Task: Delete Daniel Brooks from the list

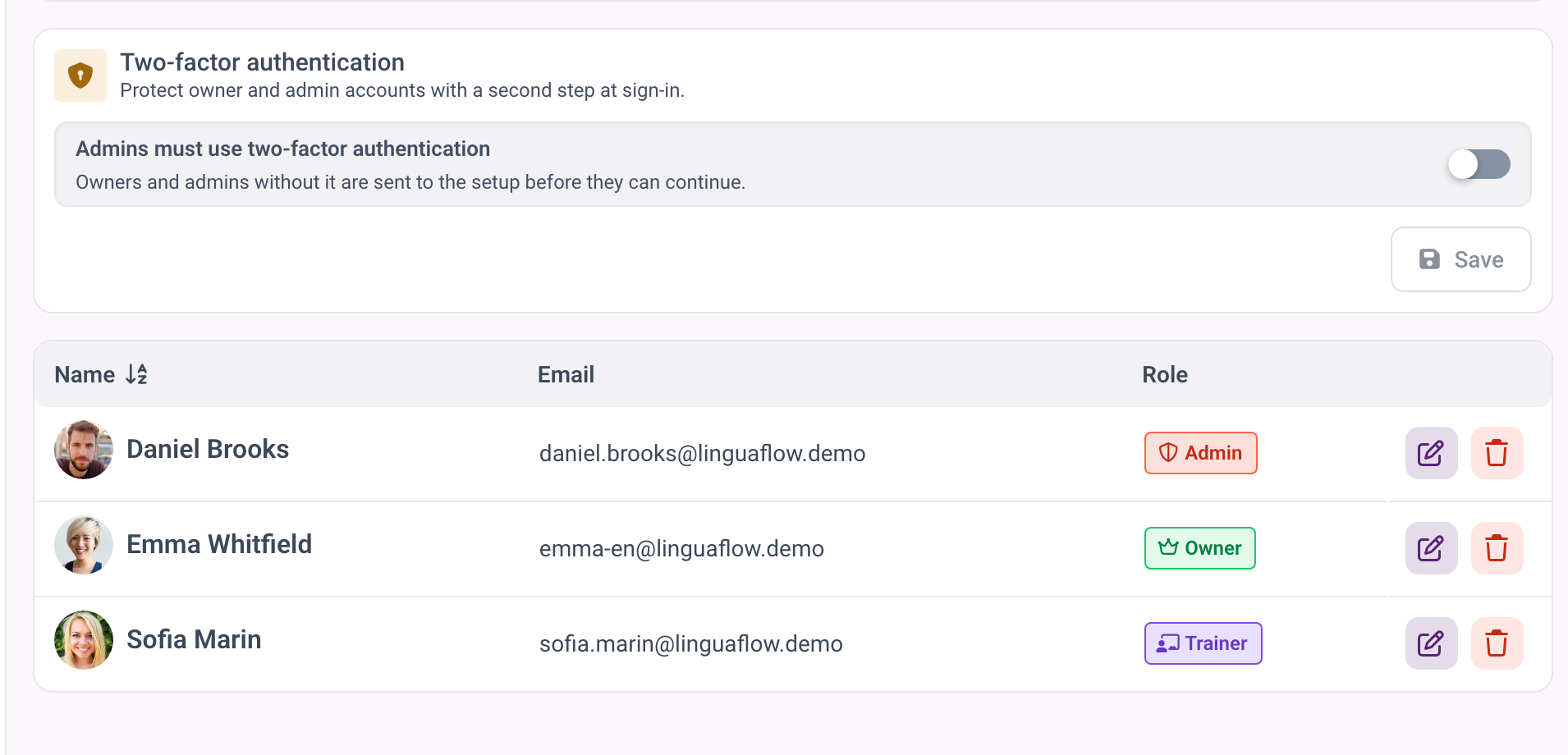Action: (1497, 453)
